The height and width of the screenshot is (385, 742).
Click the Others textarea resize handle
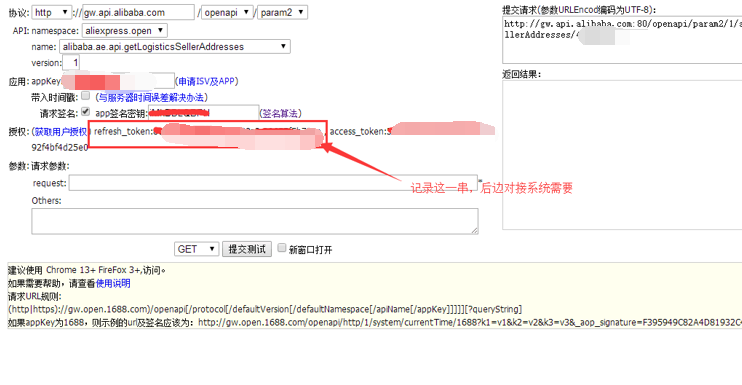[475, 230]
